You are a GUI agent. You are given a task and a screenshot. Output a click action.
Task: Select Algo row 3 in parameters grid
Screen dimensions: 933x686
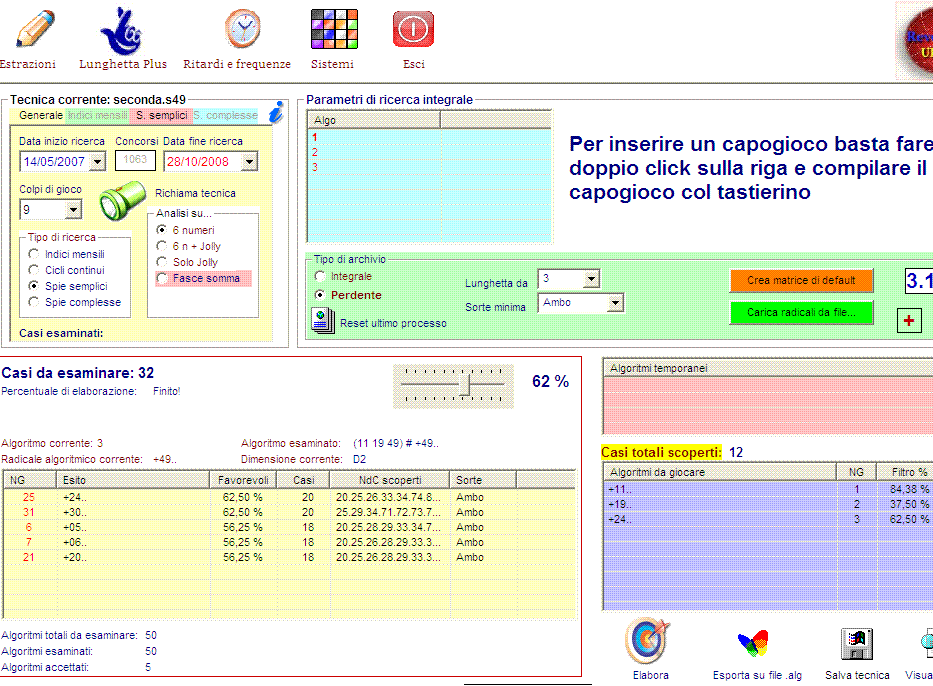coord(429,167)
